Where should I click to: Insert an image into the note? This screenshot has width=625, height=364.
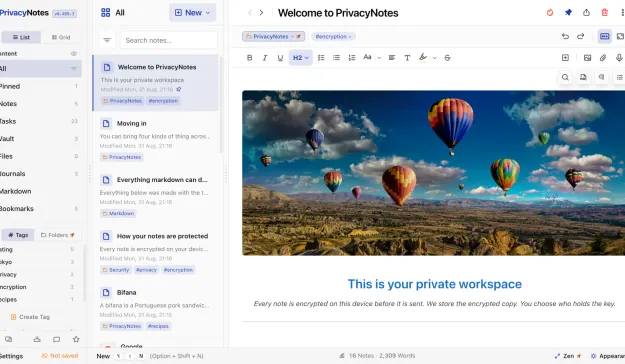[587, 58]
